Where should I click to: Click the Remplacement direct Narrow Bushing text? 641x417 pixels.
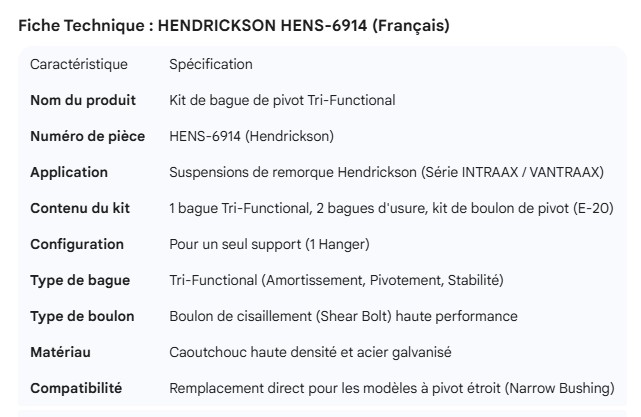click(x=391, y=388)
